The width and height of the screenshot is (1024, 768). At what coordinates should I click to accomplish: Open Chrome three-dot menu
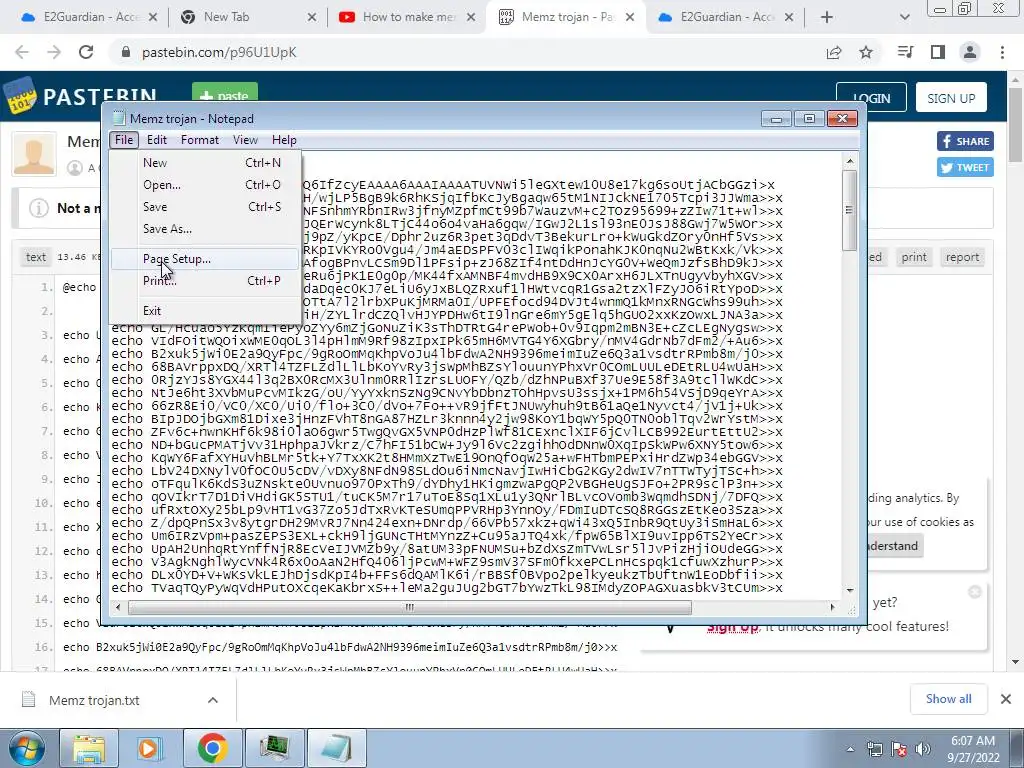click(1002, 52)
